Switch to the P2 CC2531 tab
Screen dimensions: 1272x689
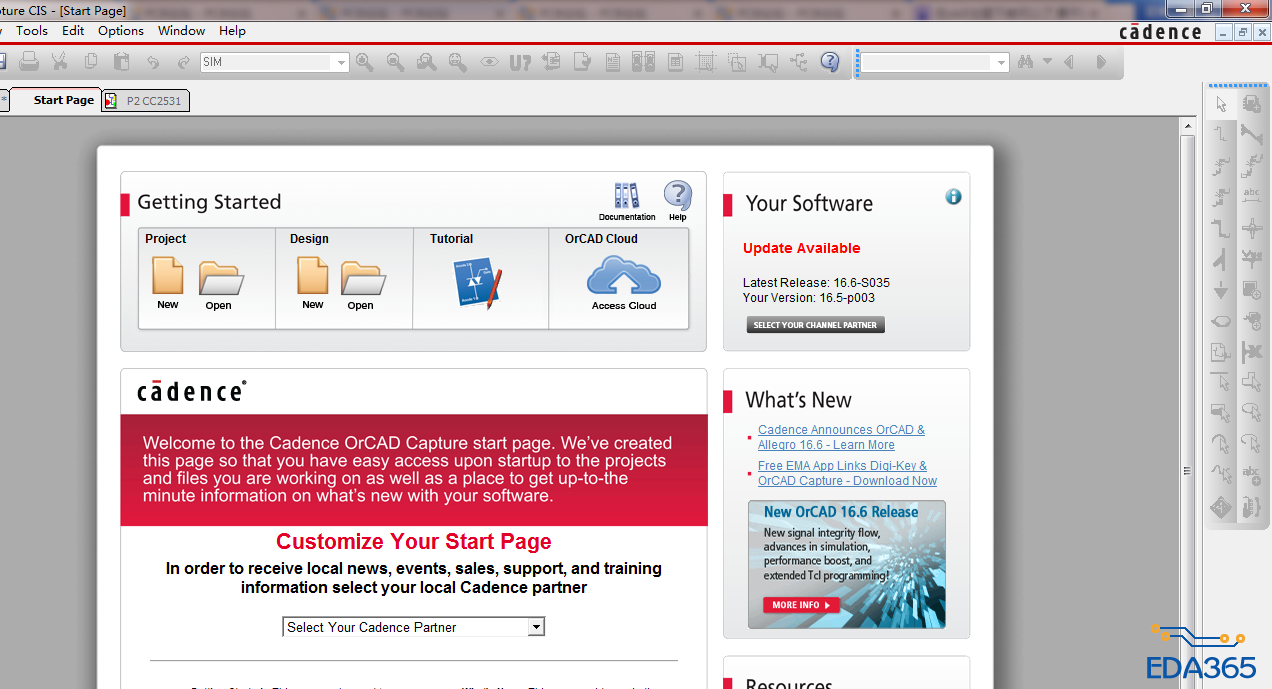click(146, 101)
